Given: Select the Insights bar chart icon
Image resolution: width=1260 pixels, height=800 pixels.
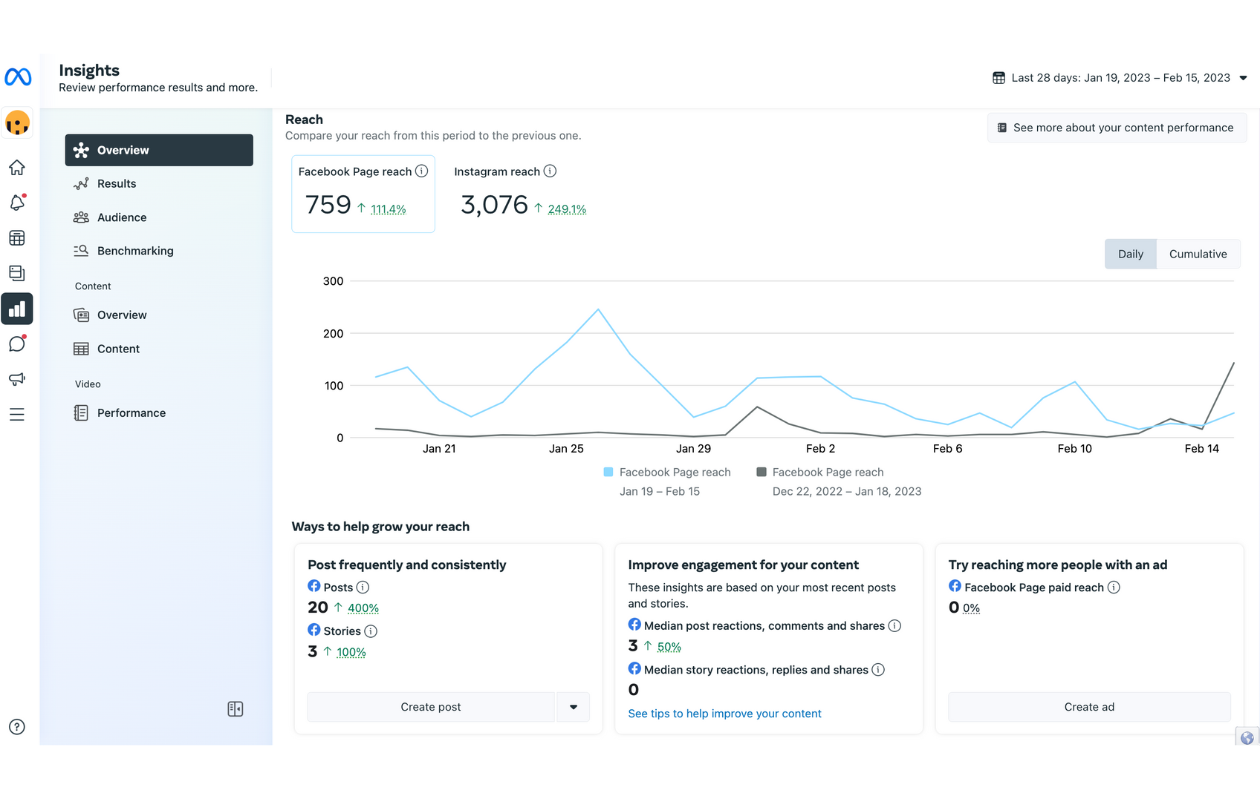Looking at the screenshot, I should coord(17,309).
